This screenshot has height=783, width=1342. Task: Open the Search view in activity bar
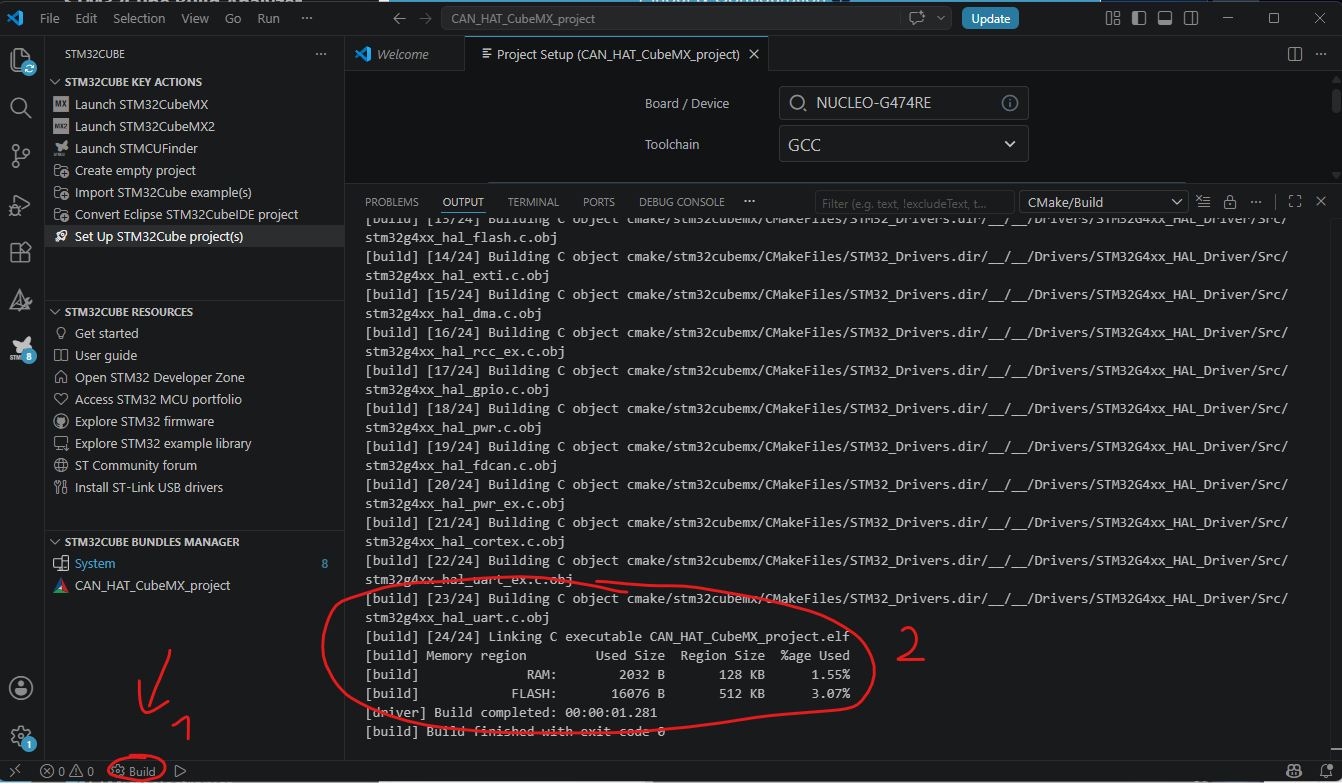(x=21, y=108)
